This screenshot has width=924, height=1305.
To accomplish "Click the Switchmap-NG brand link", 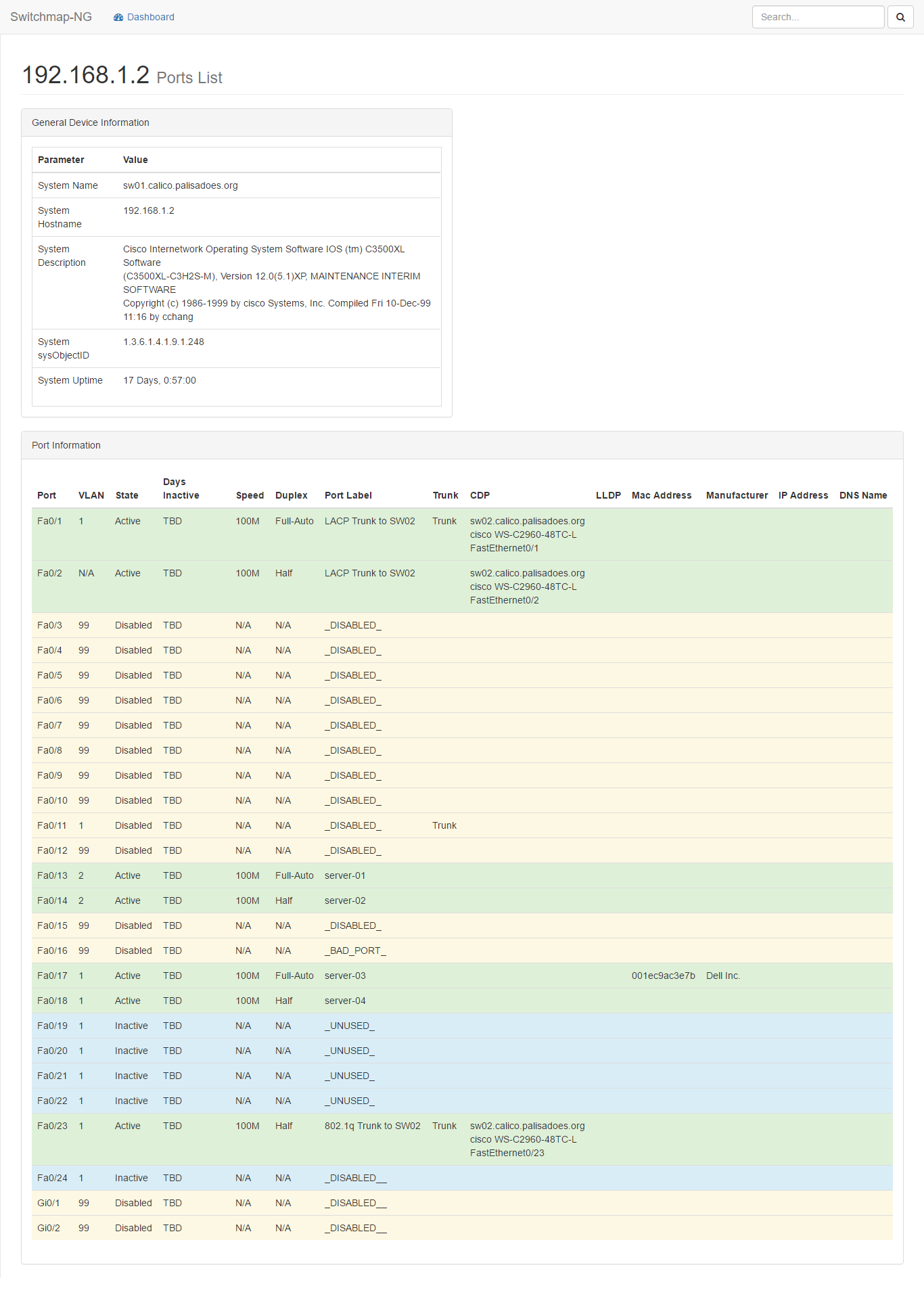I will coord(51,17).
